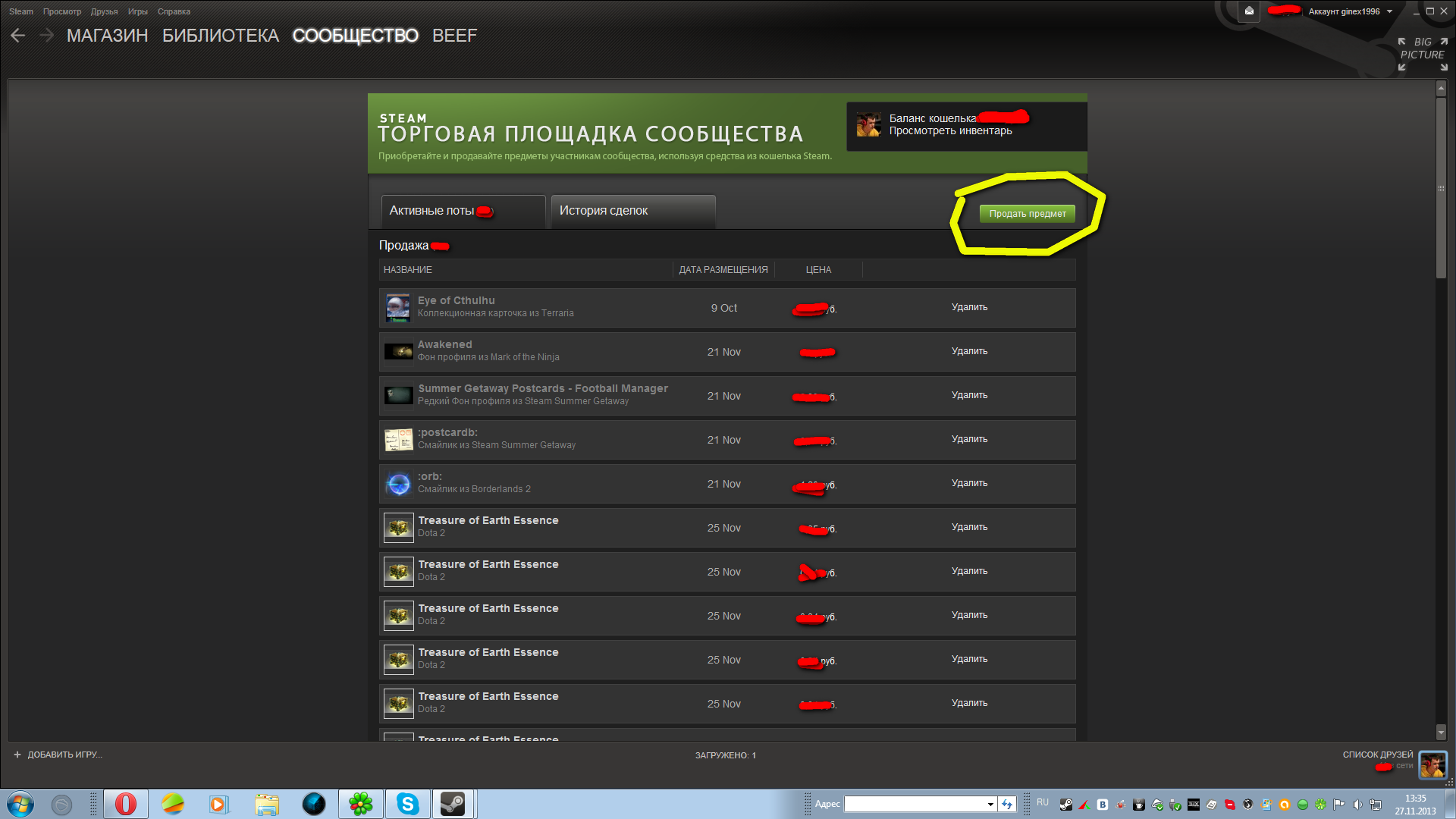Launch Big Picture mode
Viewport: 1456px width, 819px height.
click(x=1423, y=54)
